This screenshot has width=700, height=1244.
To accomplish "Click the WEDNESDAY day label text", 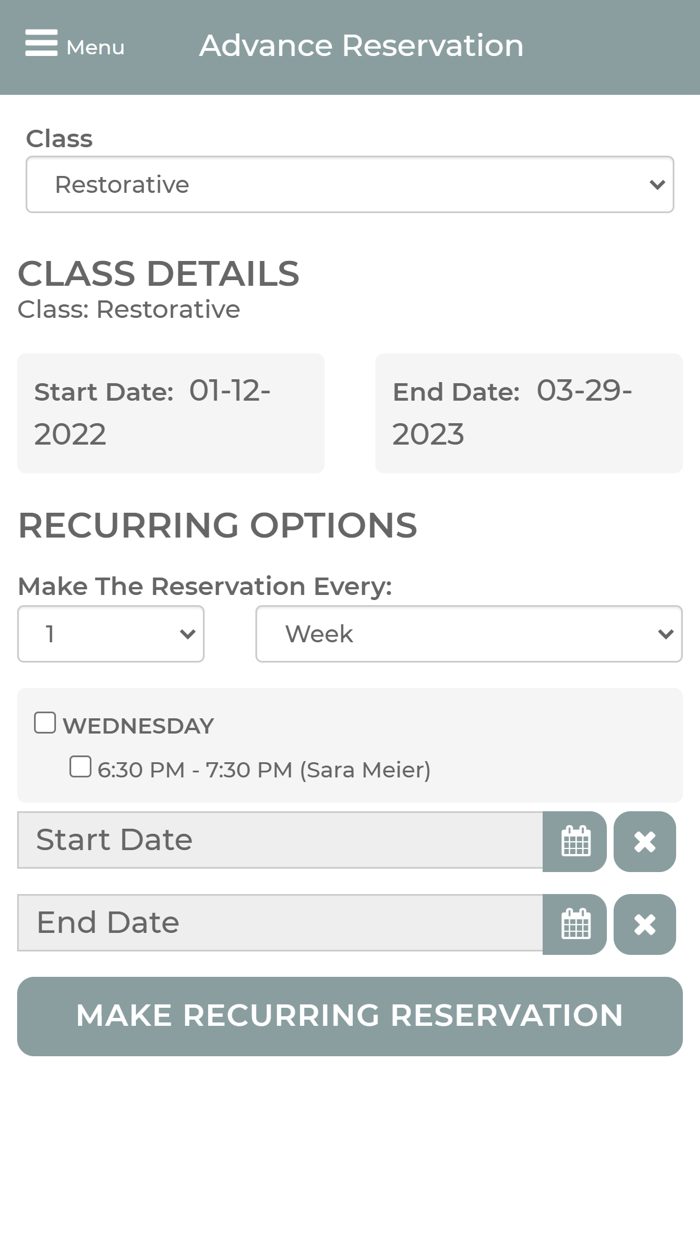I will point(138,726).
